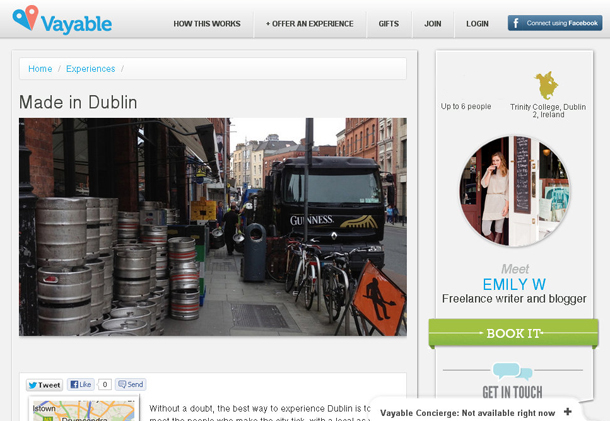This screenshot has height=421, width=610.
Task: View Emily W's circular profile photo
Action: 514,191
